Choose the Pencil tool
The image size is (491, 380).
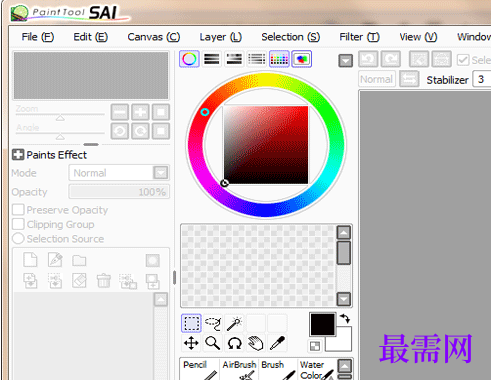[200, 369]
